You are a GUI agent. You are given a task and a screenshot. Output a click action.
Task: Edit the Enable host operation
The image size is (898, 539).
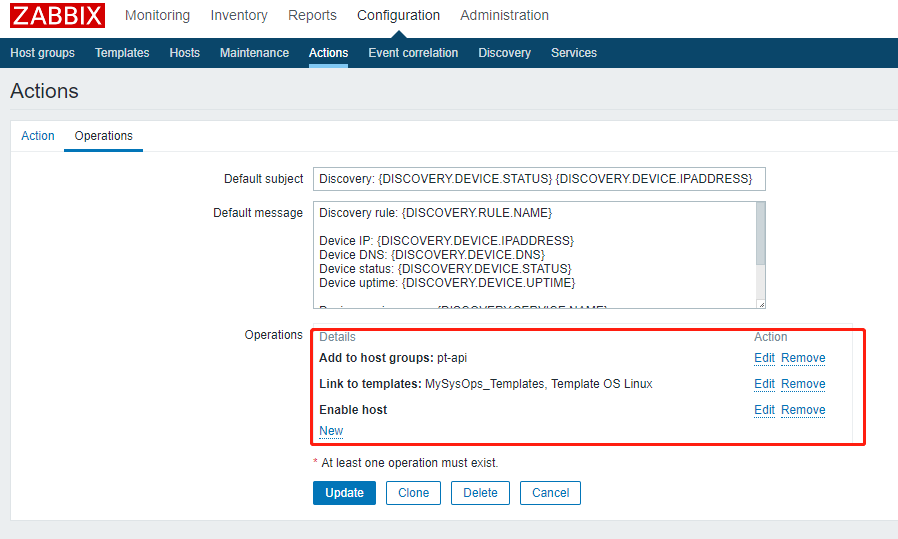[x=764, y=410]
